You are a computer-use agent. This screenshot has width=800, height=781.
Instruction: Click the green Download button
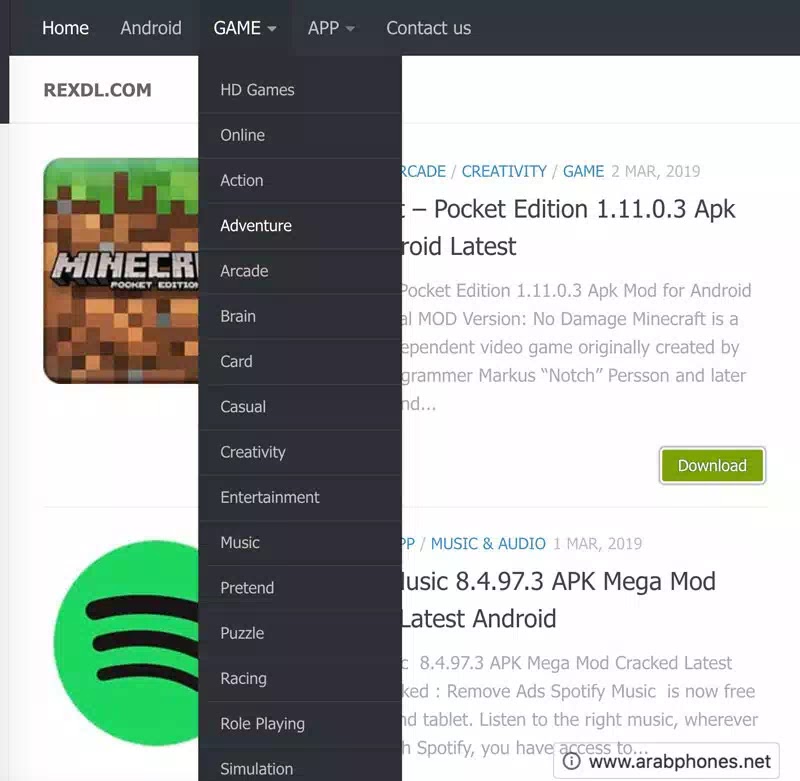[x=712, y=465]
